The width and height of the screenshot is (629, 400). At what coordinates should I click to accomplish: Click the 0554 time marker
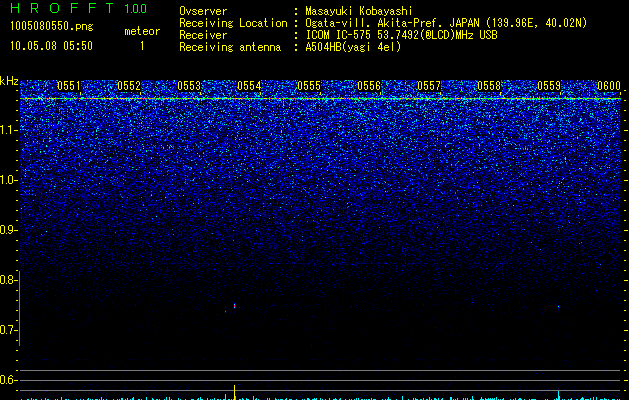tap(249, 86)
